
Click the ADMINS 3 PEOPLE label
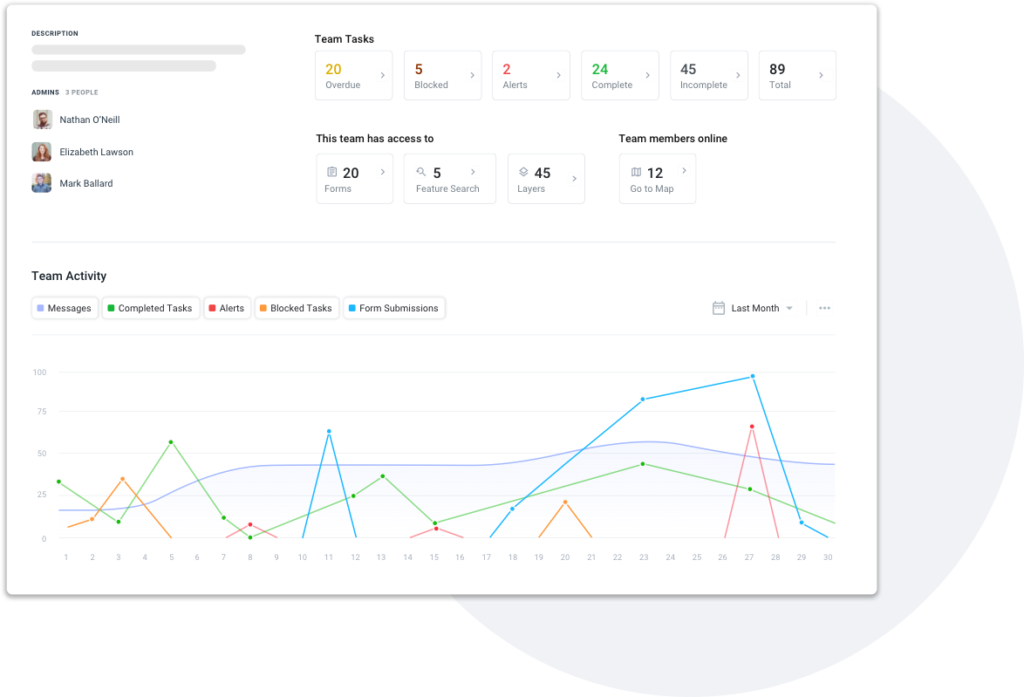65,92
